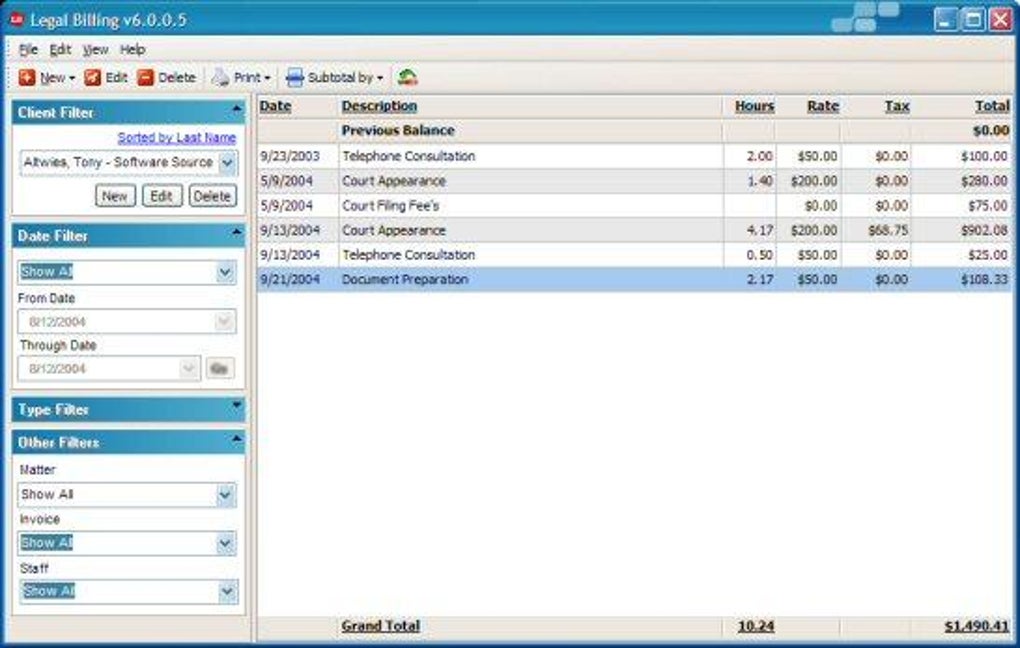Image resolution: width=1020 pixels, height=648 pixels.
Task: Open the Date Filter Show All dropdown
Action: pyautogui.click(x=225, y=272)
